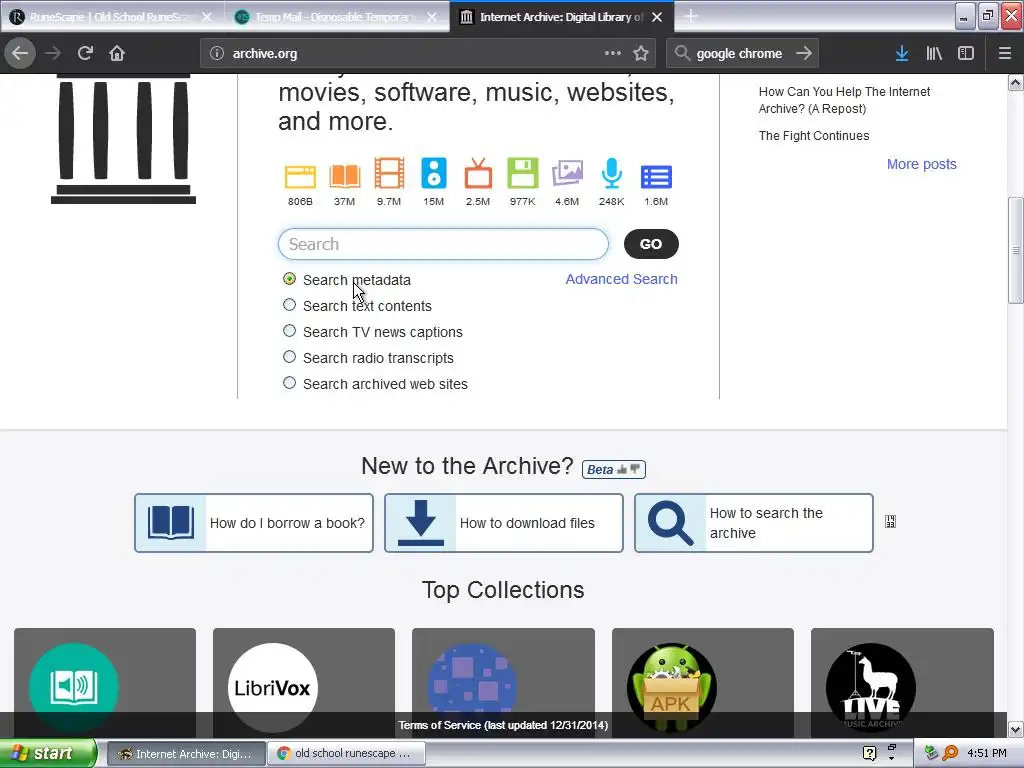Open How to download files card
The width and height of the screenshot is (1024, 768).
[x=504, y=523]
